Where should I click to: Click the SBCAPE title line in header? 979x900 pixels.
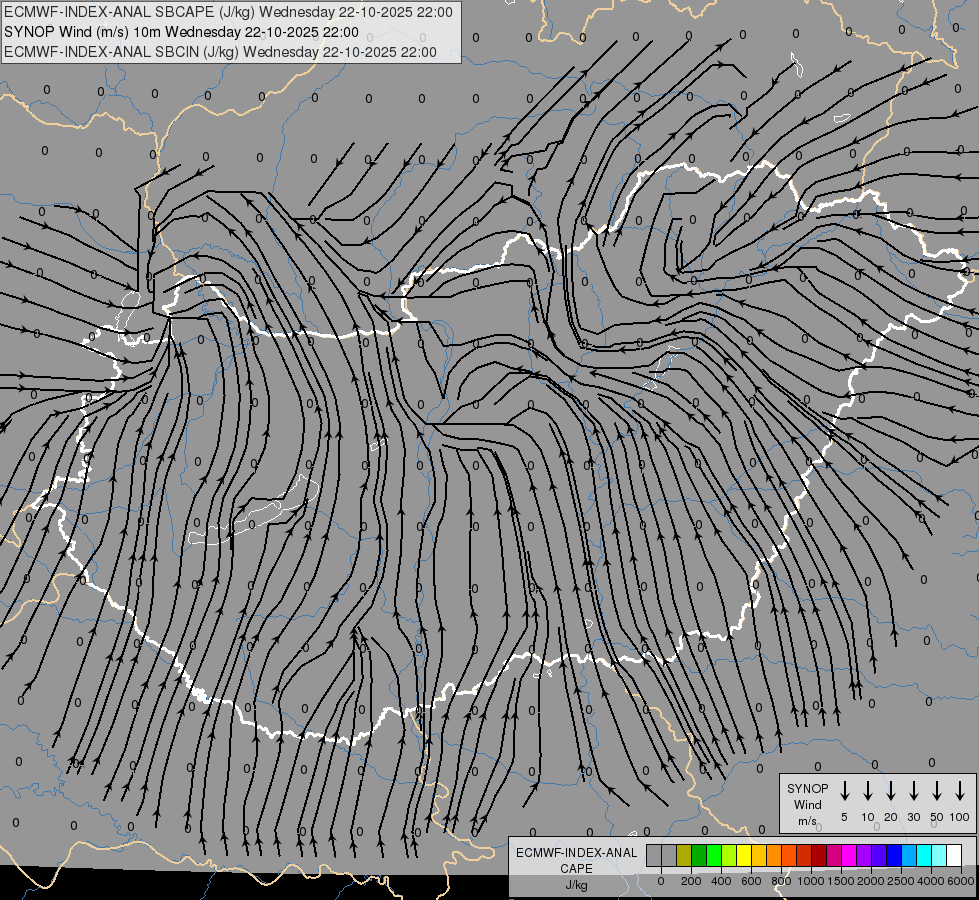[228, 12]
